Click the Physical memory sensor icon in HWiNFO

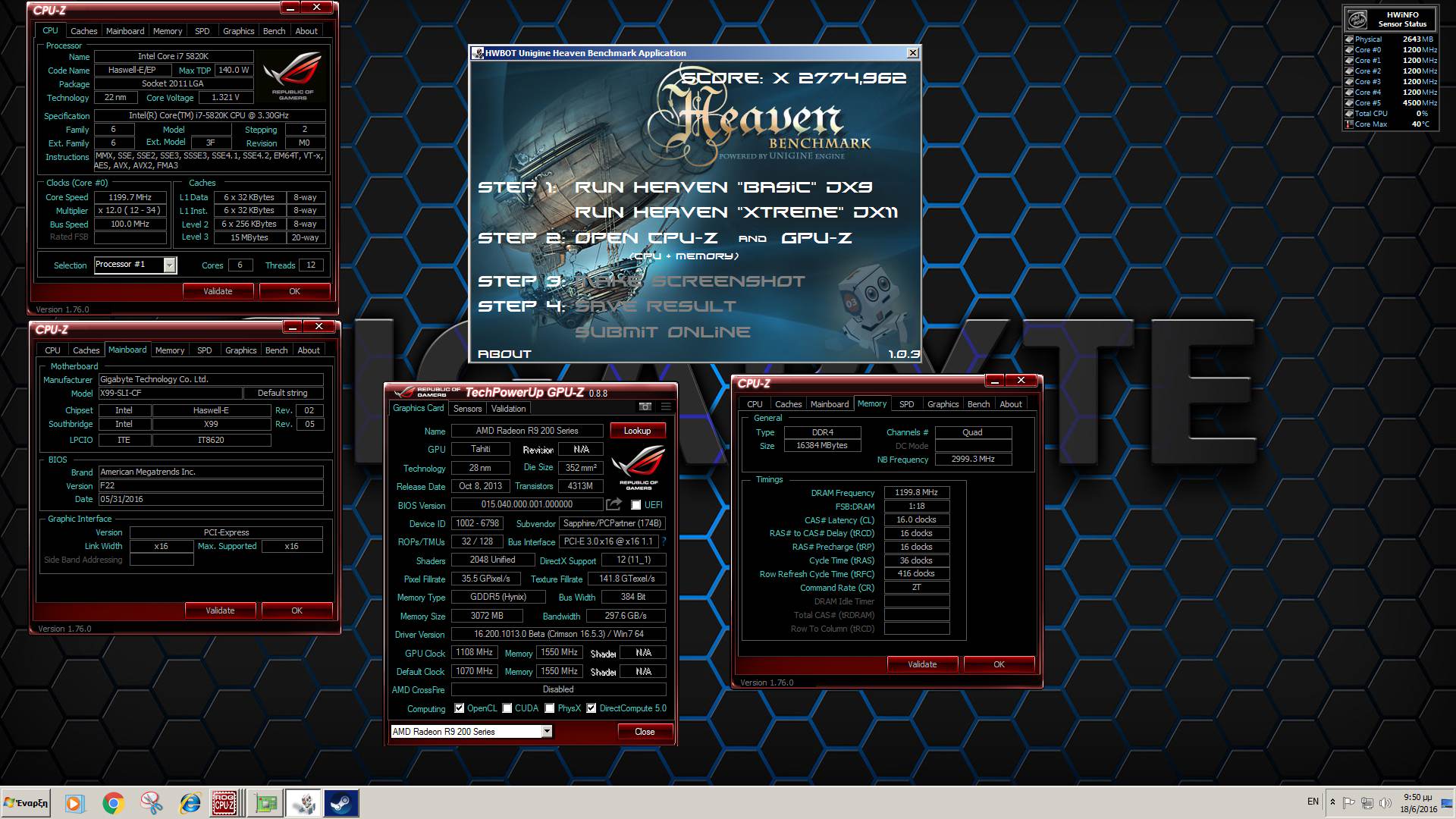pyautogui.click(x=1349, y=39)
